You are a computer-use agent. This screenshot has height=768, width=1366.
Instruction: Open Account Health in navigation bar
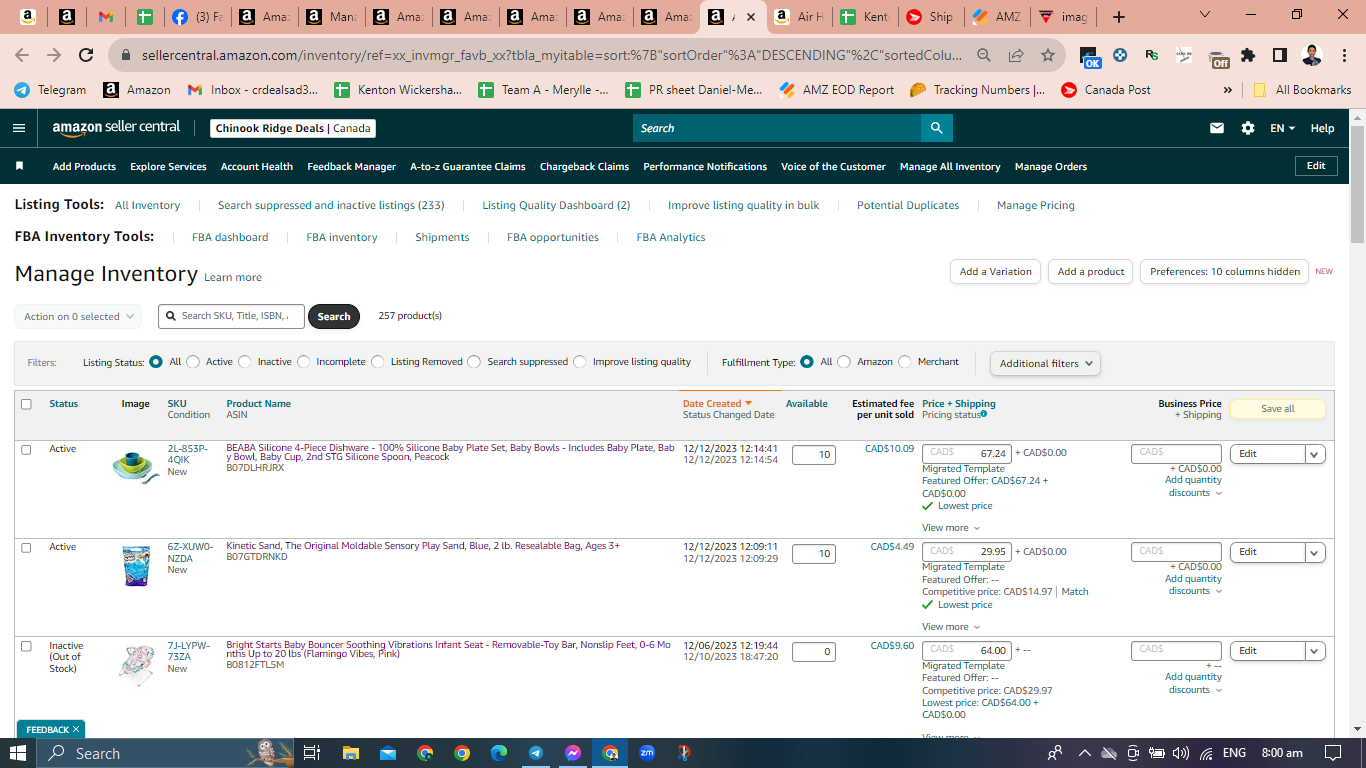(257, 166)
